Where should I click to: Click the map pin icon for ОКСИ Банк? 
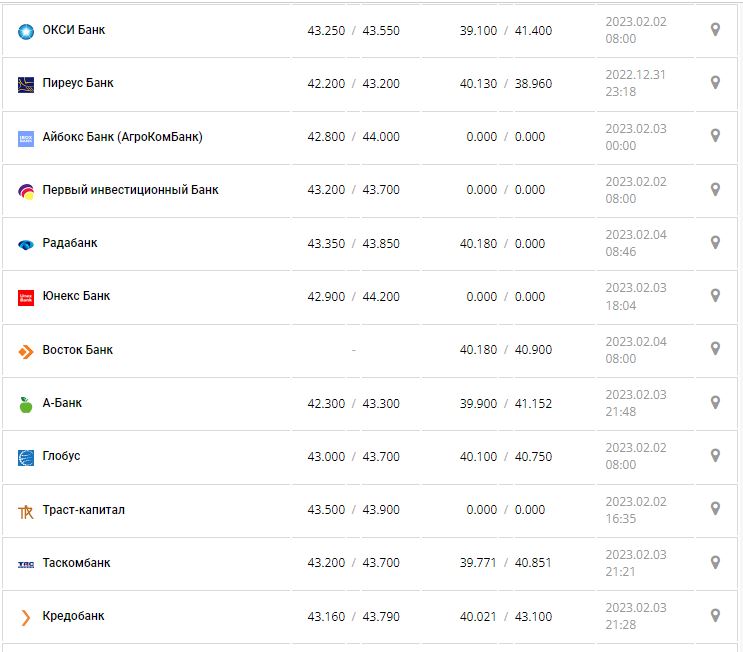pos(715,30)
